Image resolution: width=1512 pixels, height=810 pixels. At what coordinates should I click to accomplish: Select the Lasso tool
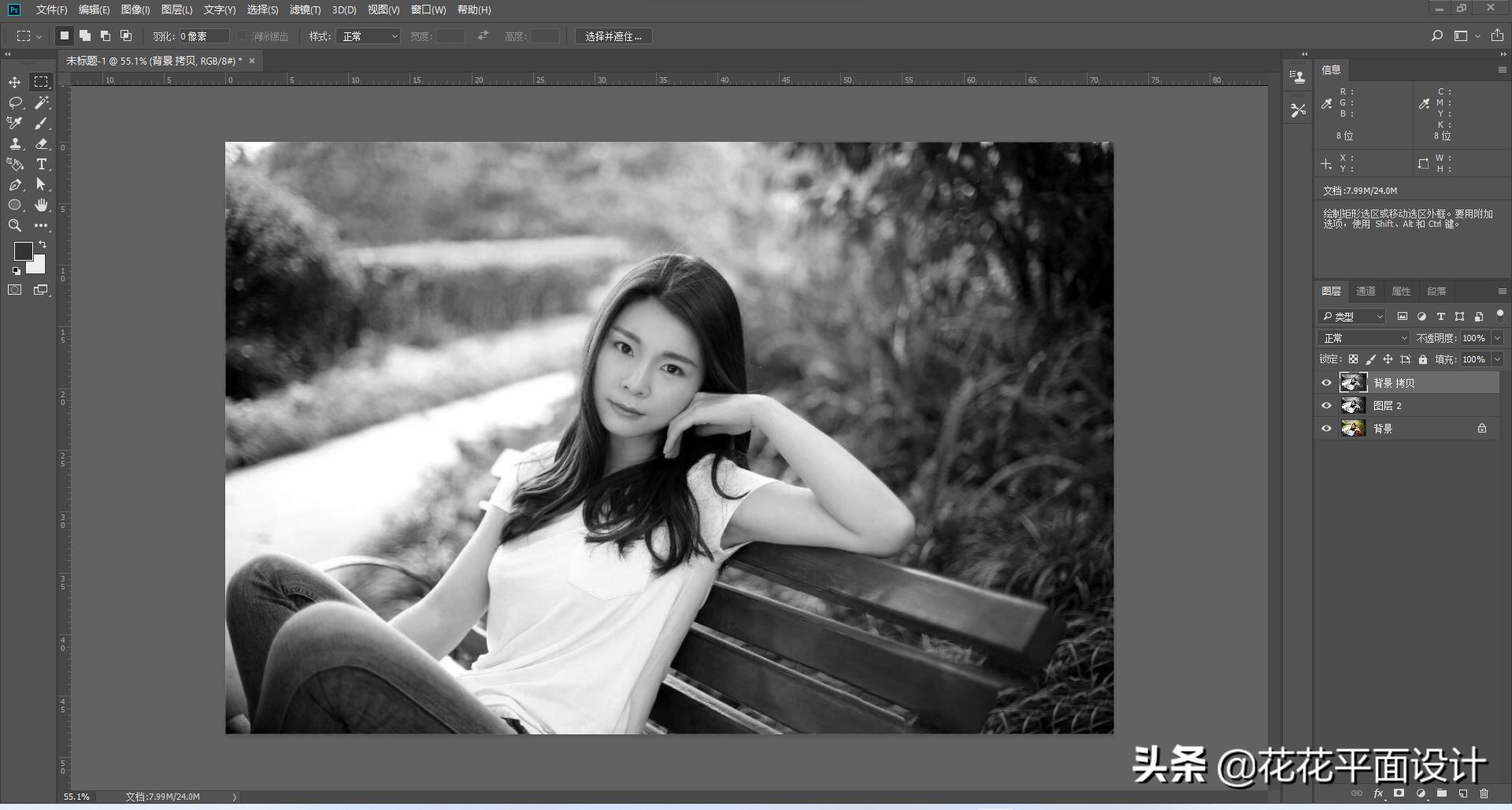(x=14, y=103)
